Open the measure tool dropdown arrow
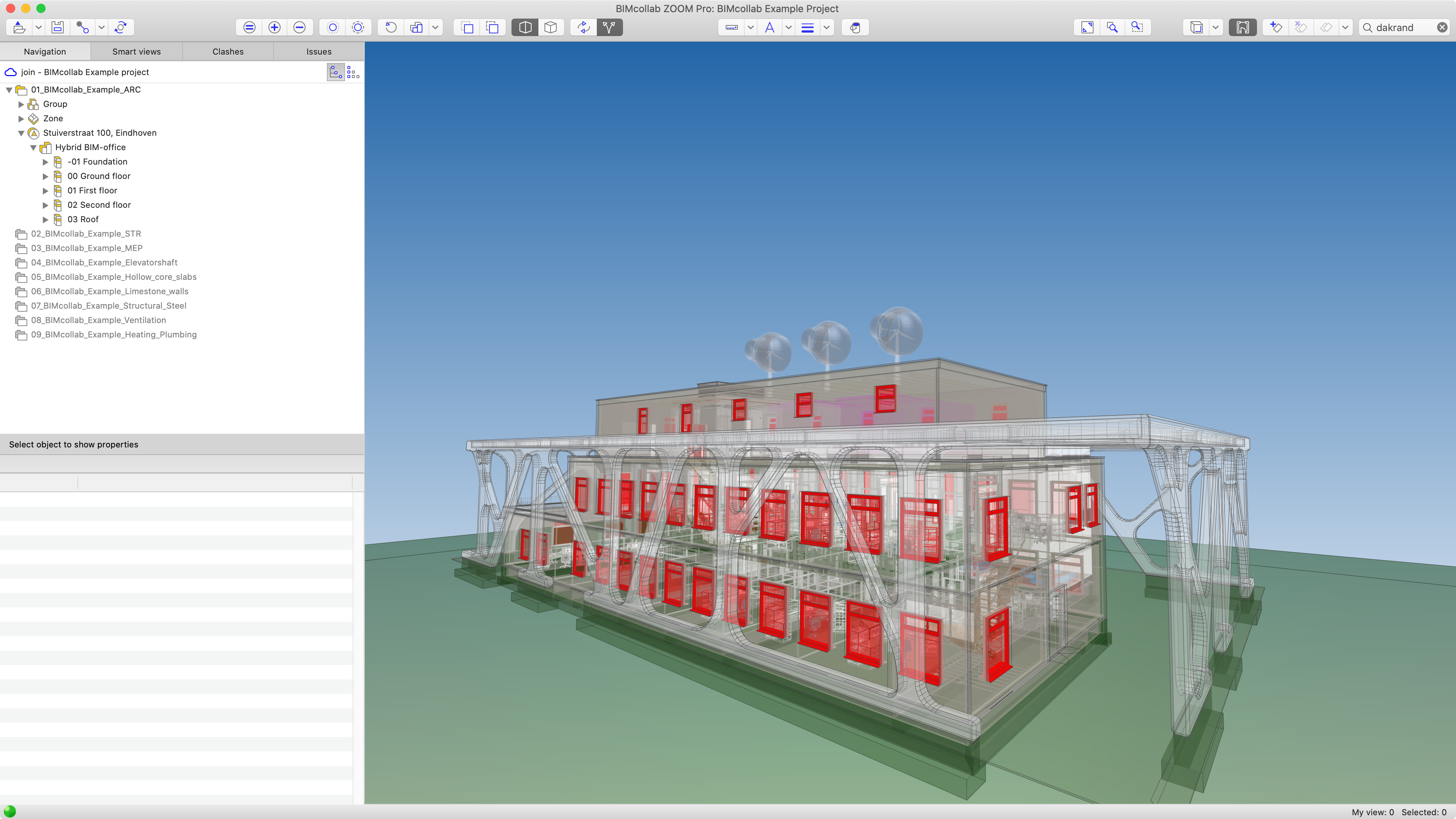 pyautogui.click(x=751, y=27)
